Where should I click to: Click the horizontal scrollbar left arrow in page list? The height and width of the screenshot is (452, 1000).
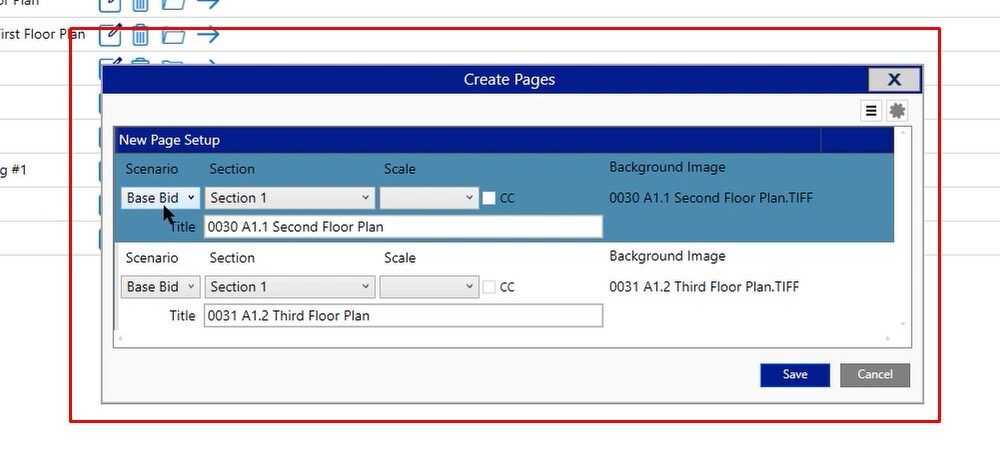point(120,339)
